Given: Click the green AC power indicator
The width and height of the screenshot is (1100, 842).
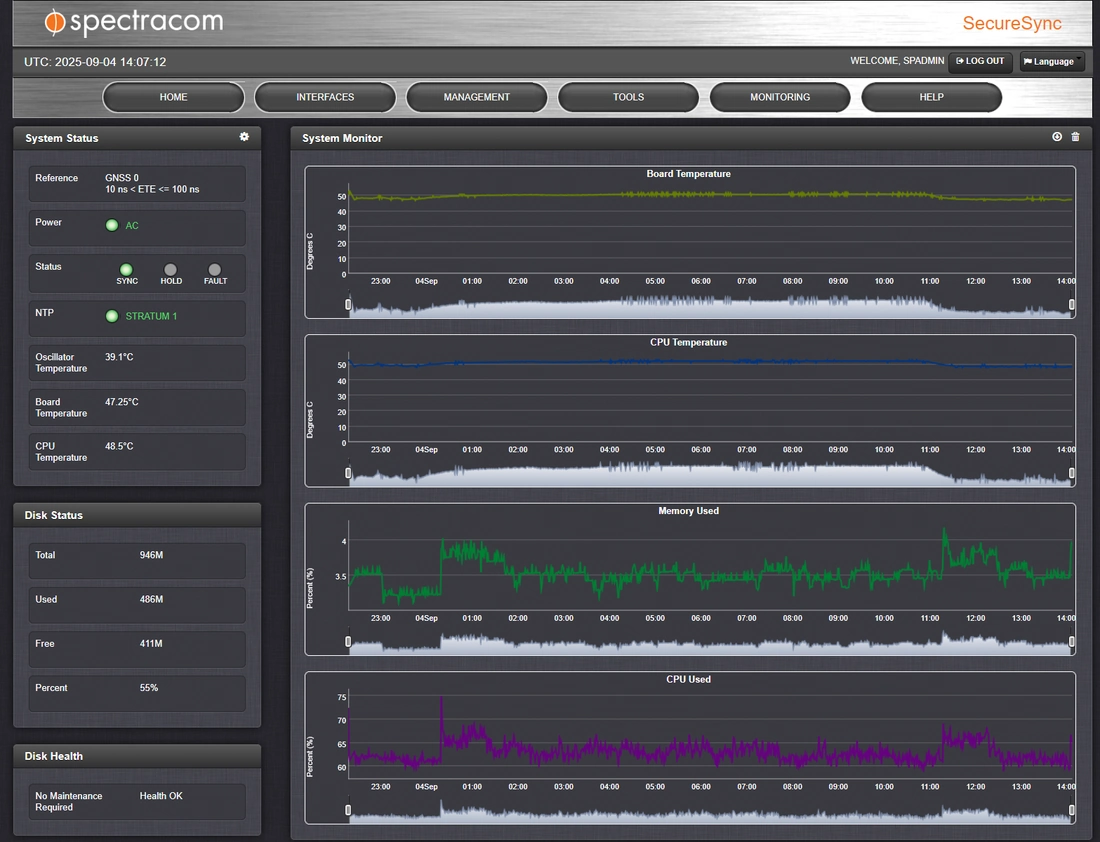Looking at the screenshot, I should (x=112, y=225).
